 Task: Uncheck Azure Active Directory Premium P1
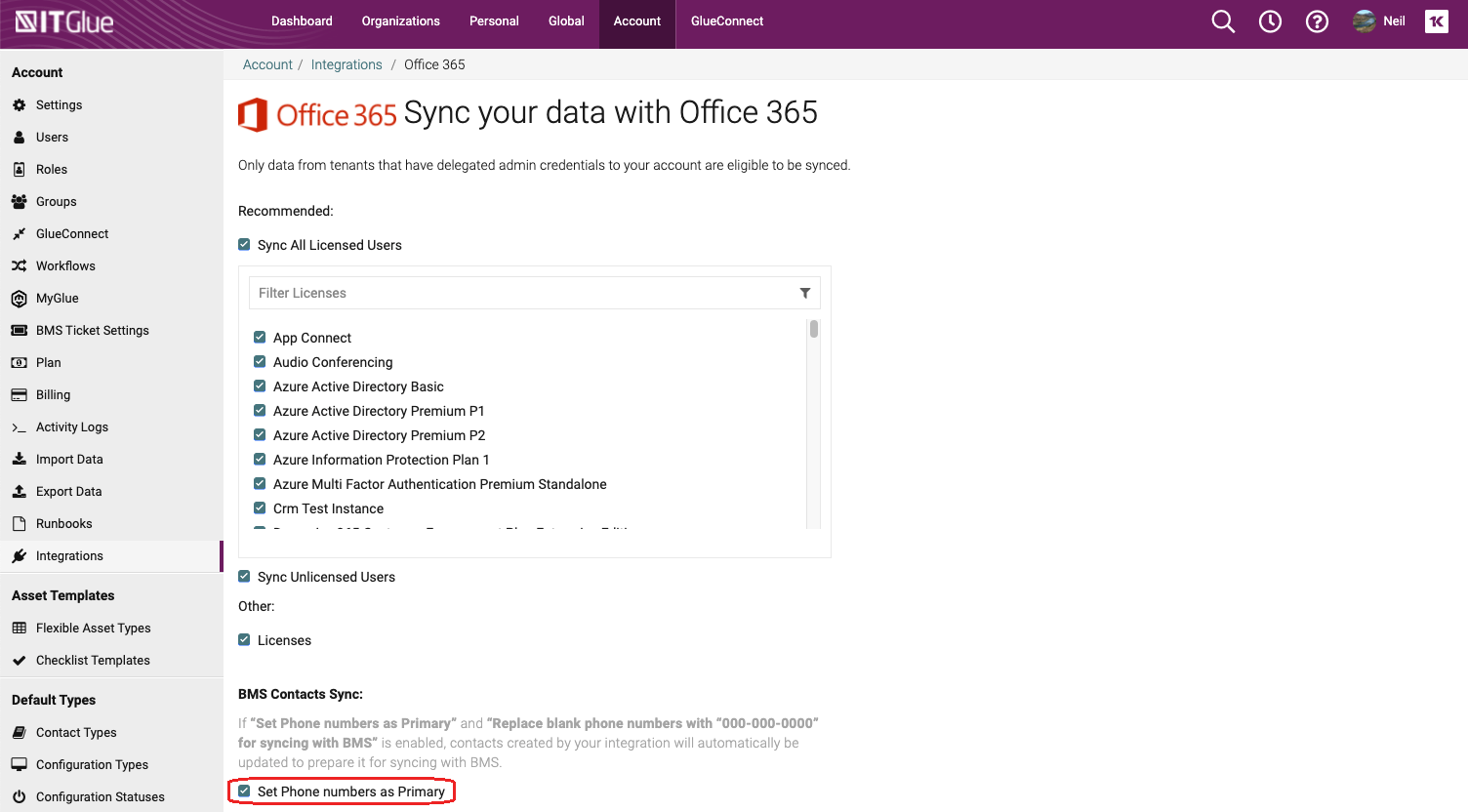(x=260, y=410)
